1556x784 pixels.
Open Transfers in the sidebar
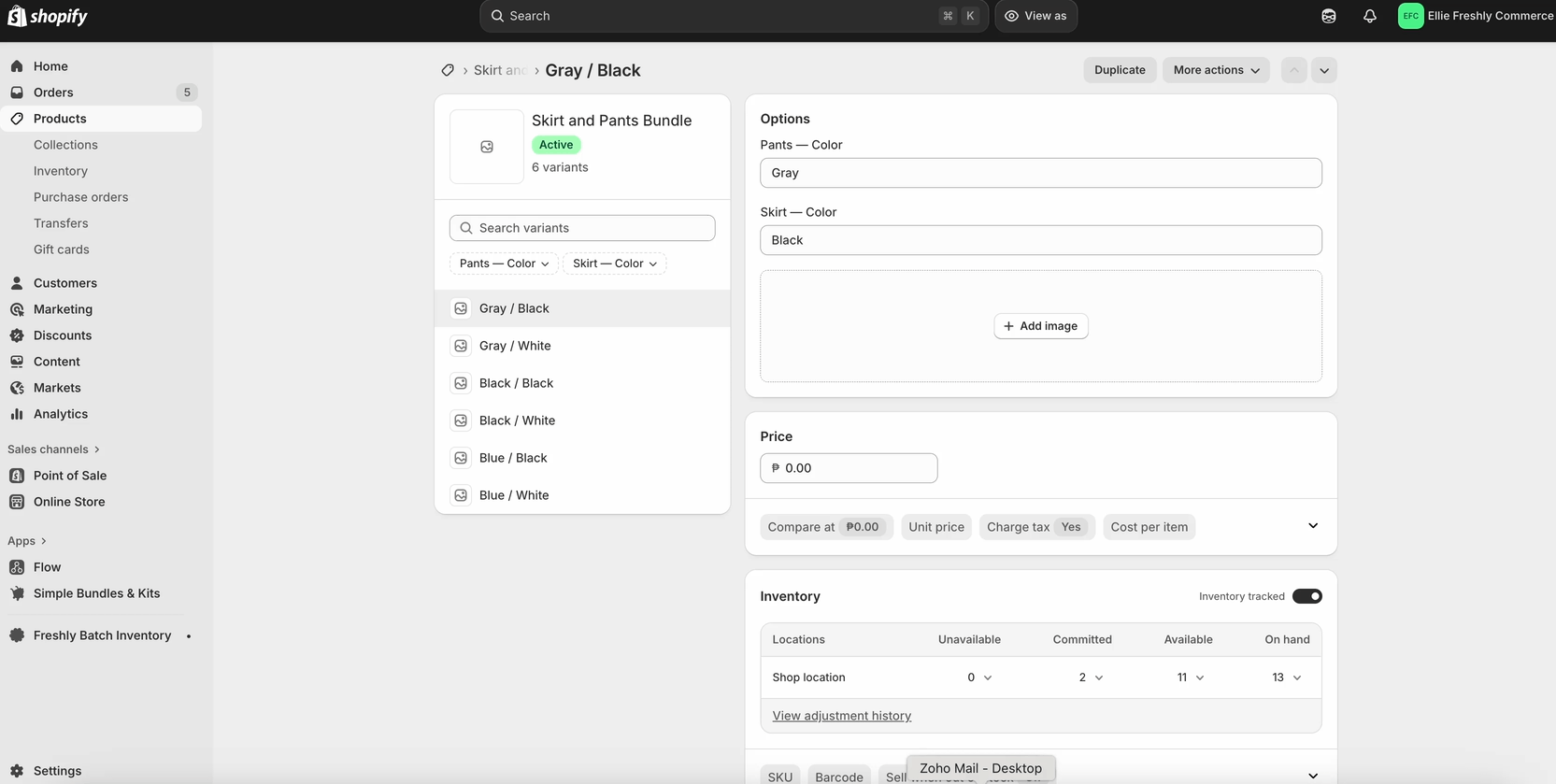tap(61, 223)
